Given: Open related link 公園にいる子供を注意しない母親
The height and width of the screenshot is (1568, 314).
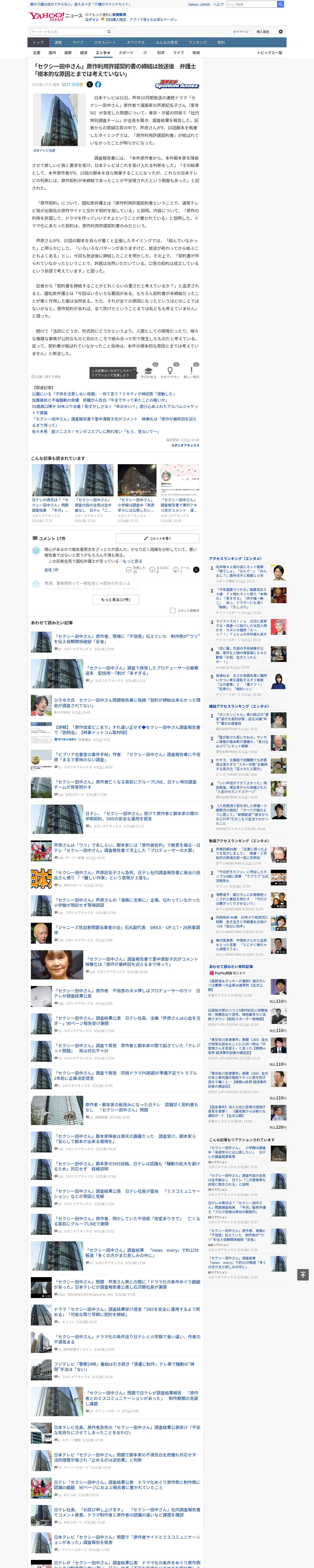Looking at the screenshot, I should (x=103, y=394).
